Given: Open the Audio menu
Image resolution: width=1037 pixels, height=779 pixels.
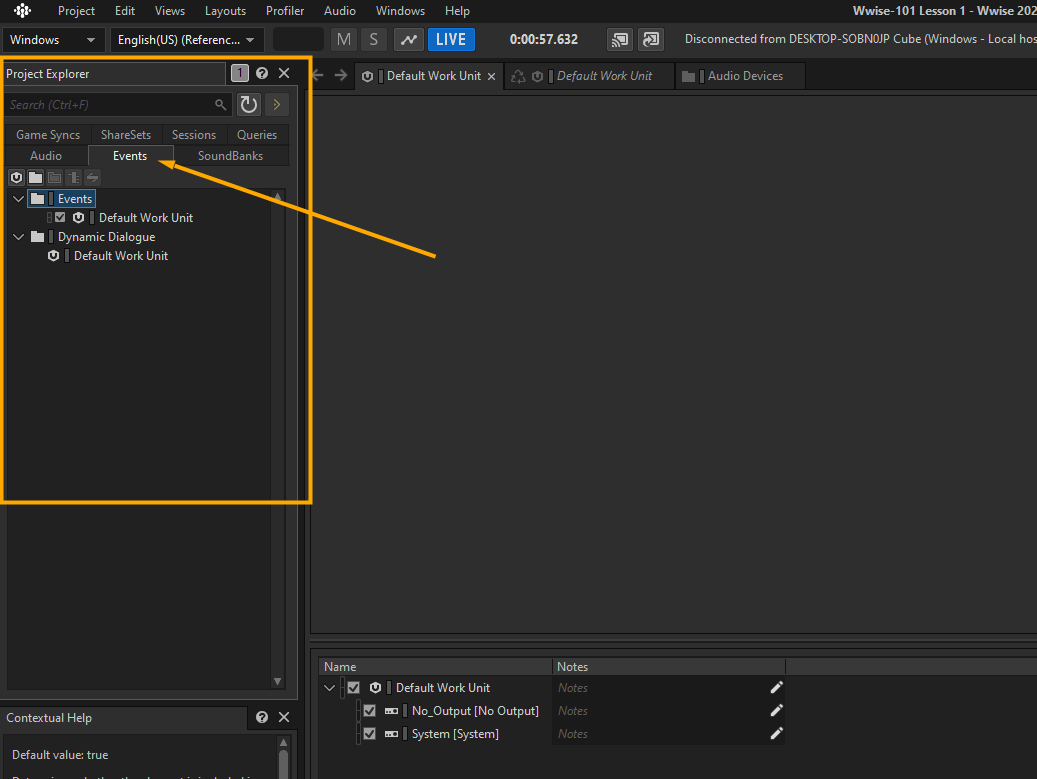Looking at the screenshot, I should coord(339,11).
